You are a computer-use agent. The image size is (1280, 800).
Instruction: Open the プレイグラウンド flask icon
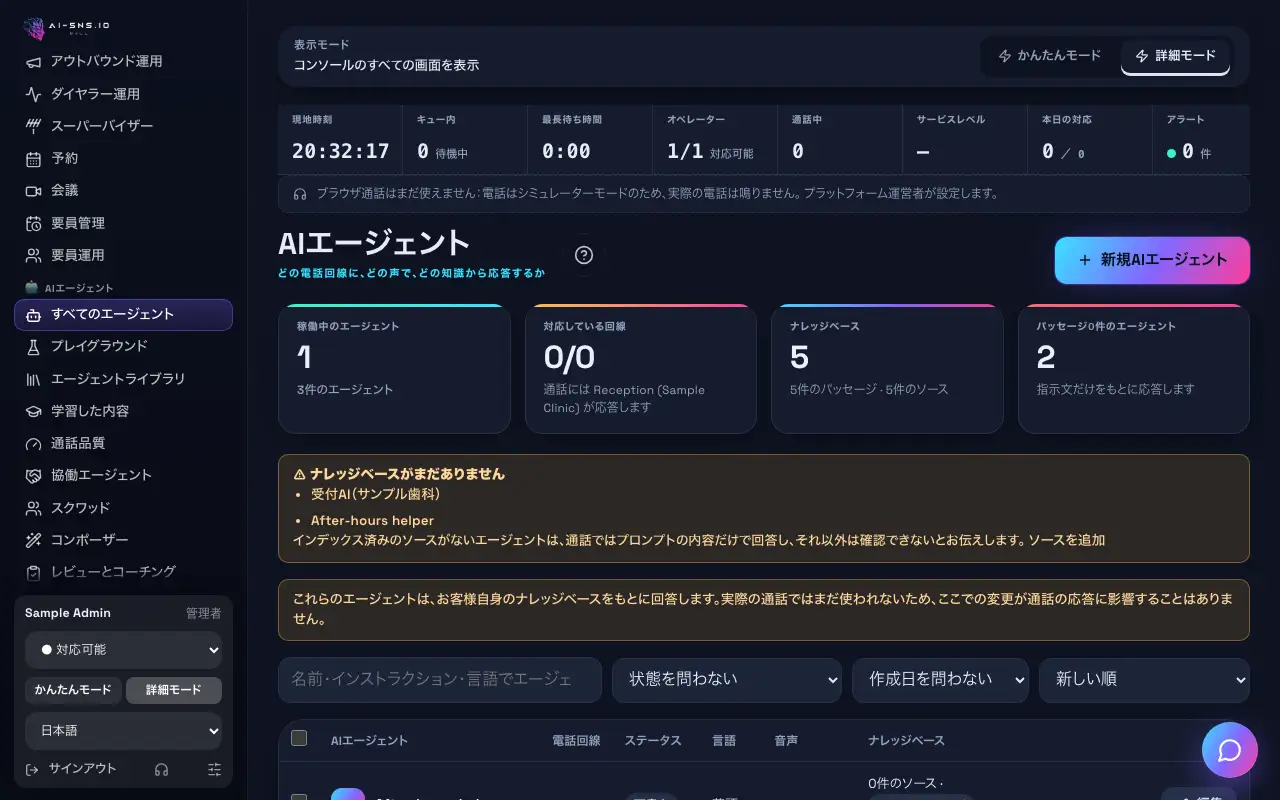point(33,346)
